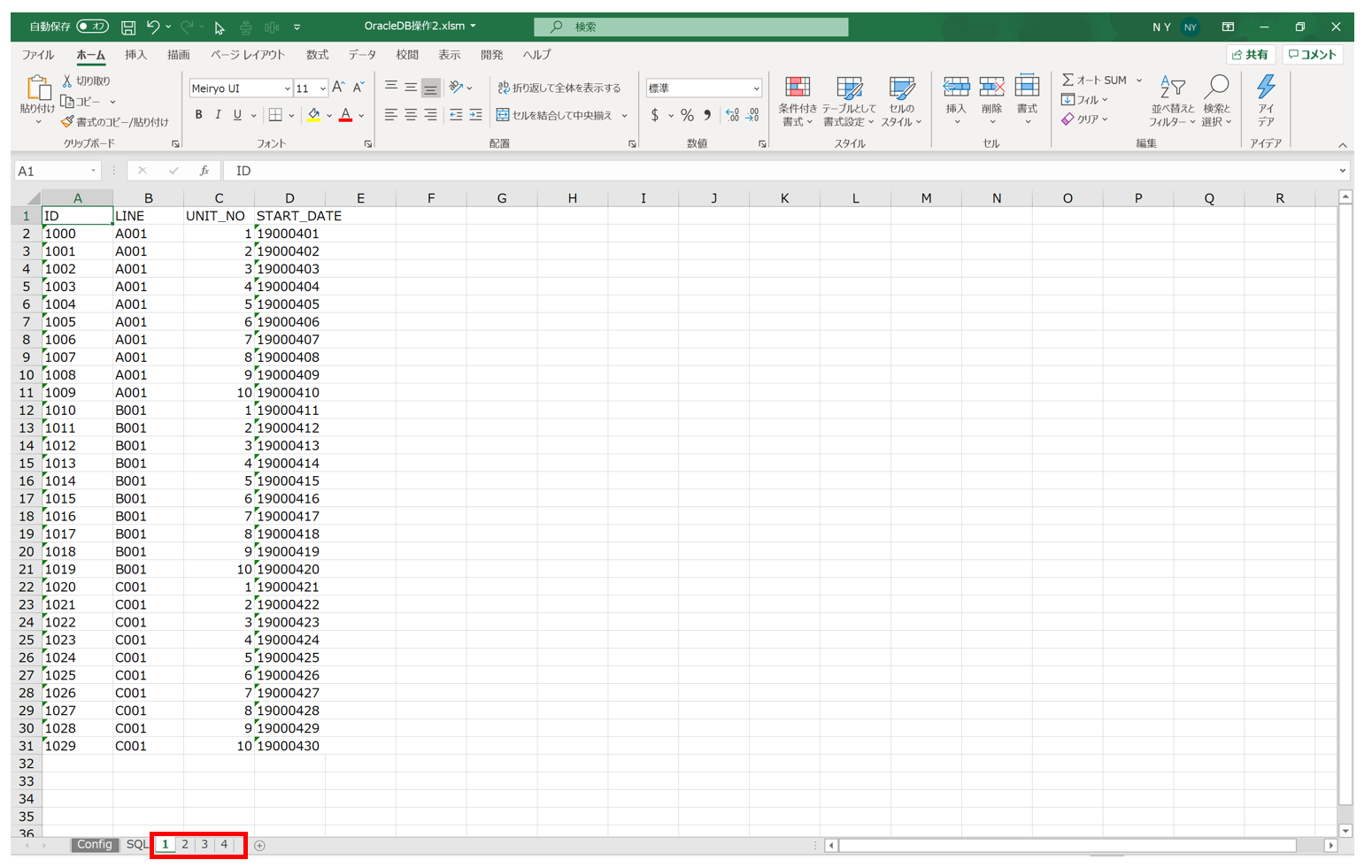
Task: Apply borders using the borders icon
Action: pos(275,115)
